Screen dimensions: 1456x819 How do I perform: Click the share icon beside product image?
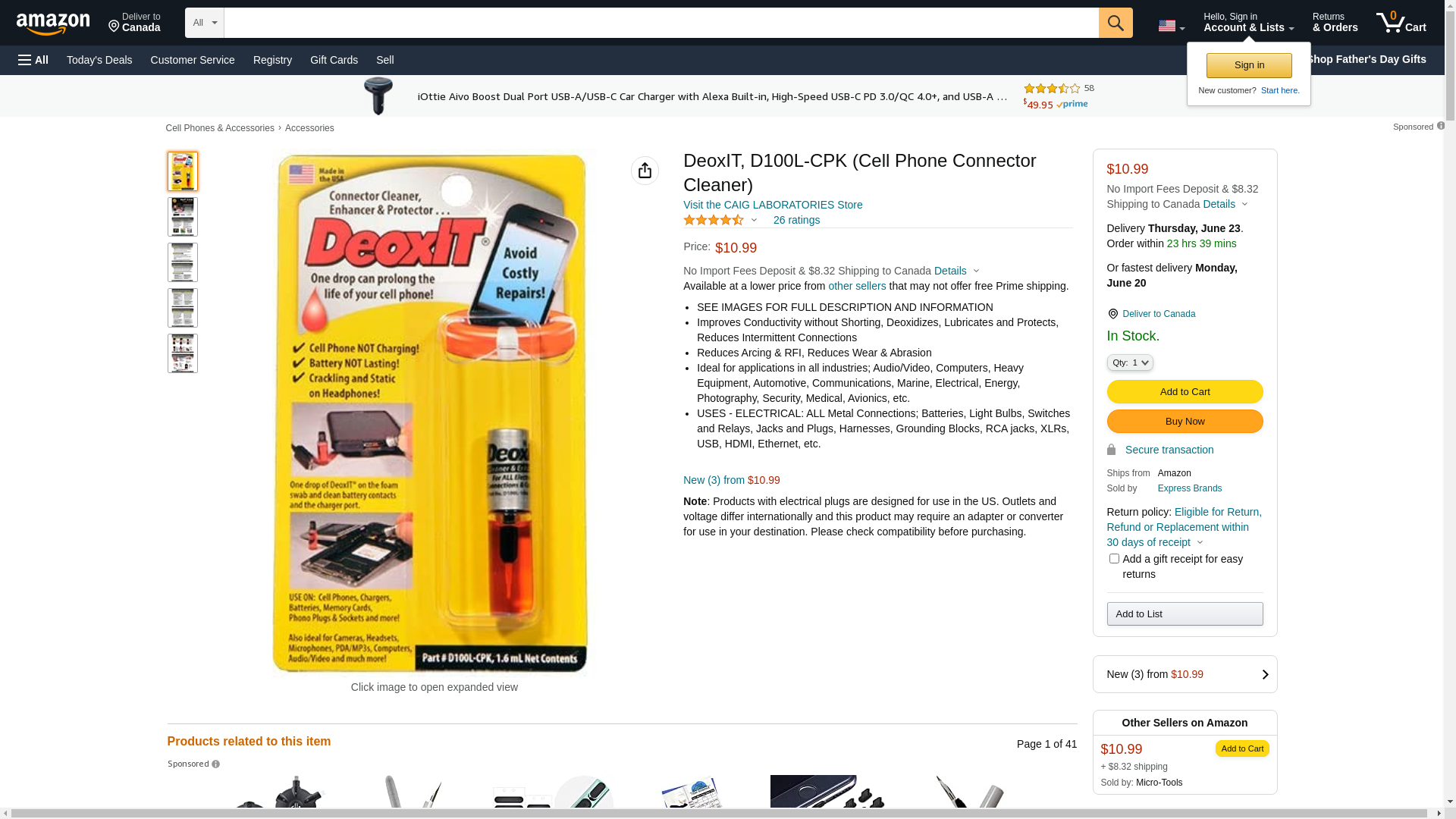pyautogui.click(x=645, y=171)
